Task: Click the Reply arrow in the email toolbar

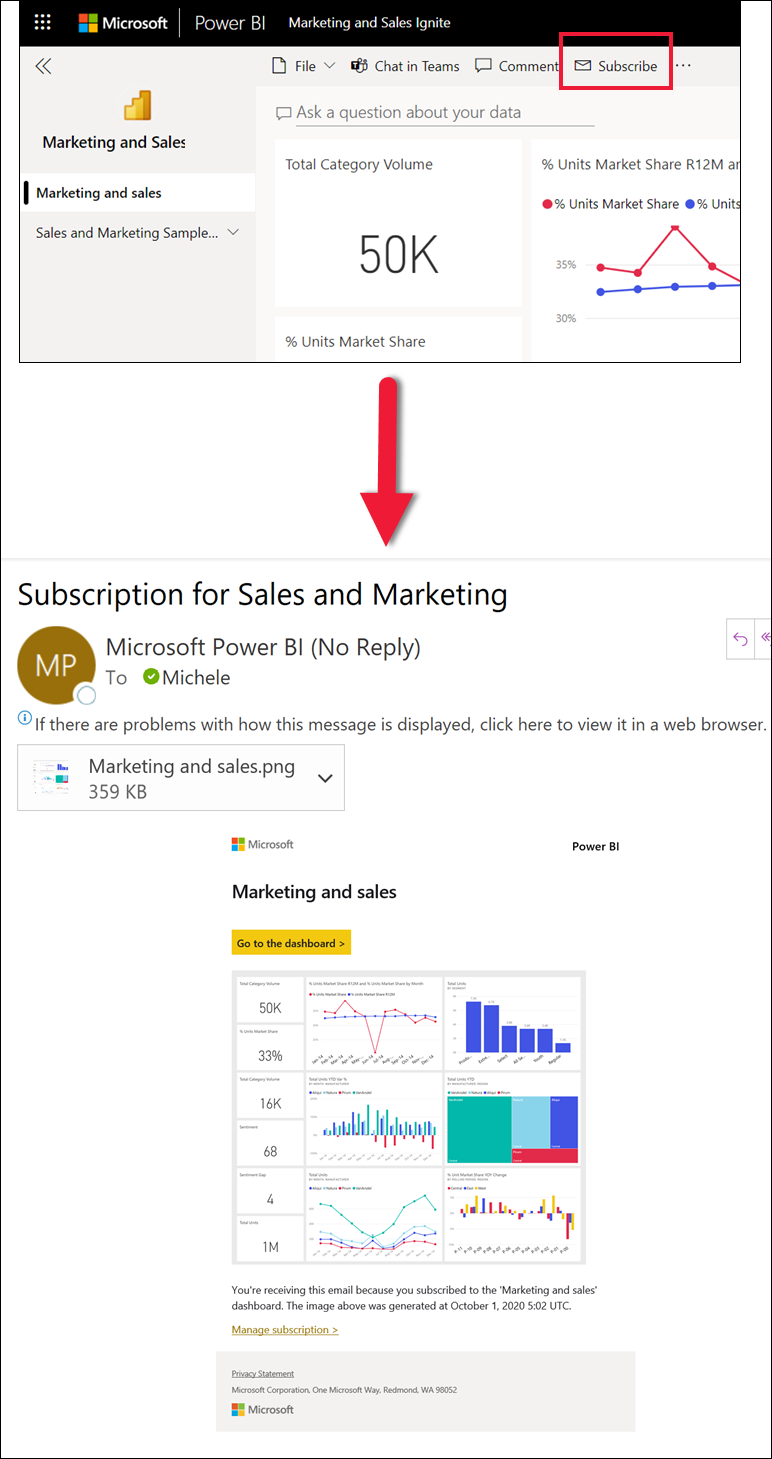Action: pos(739,637)
